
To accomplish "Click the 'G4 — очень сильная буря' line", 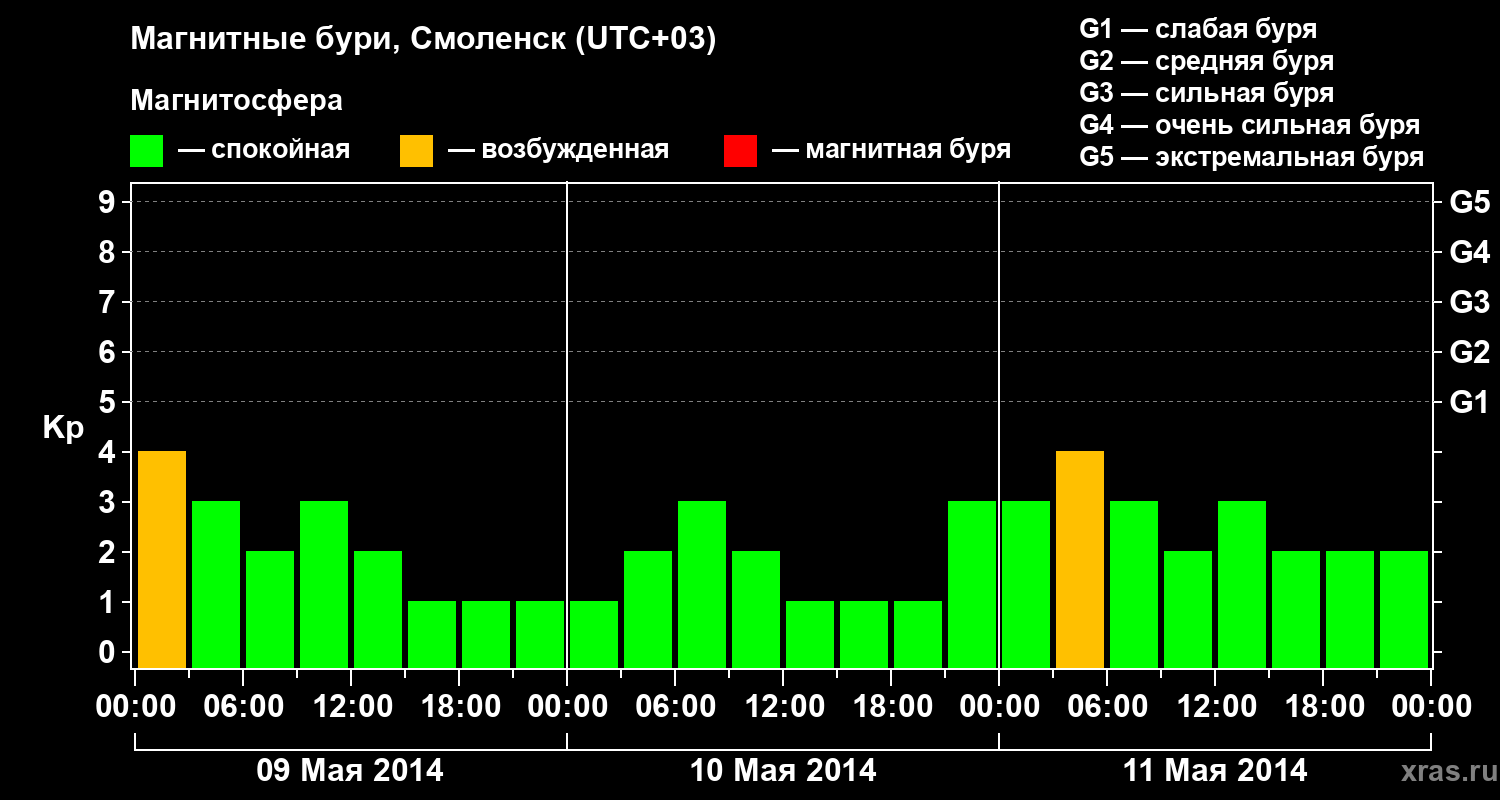I will tap(1250, 125).
